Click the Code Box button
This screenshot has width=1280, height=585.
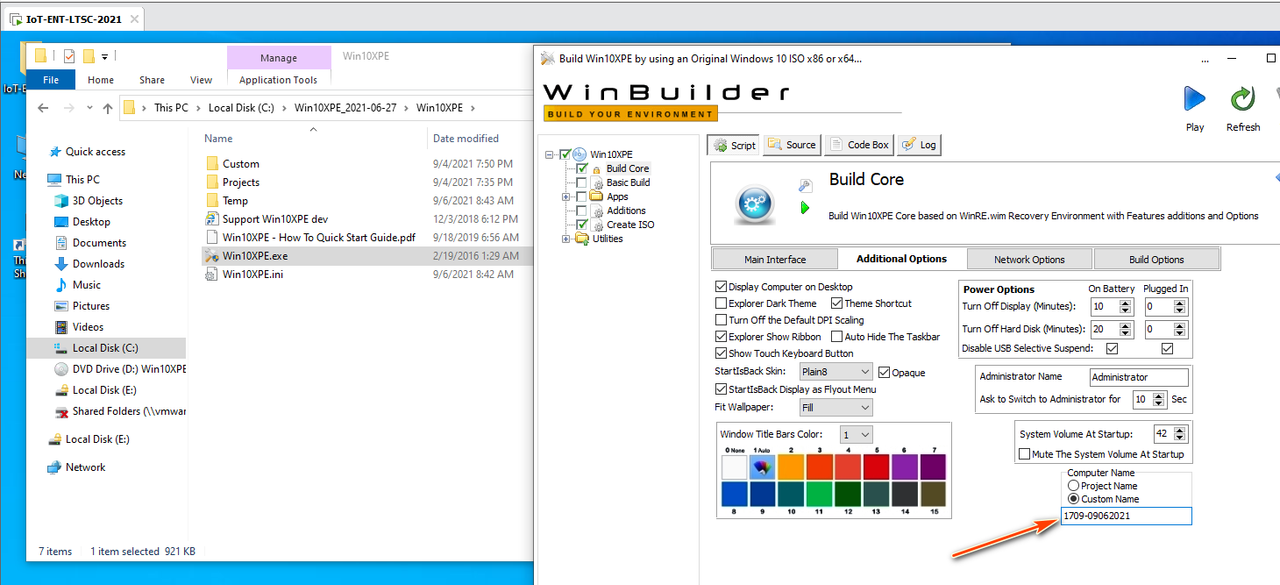(x=858, y=145)
